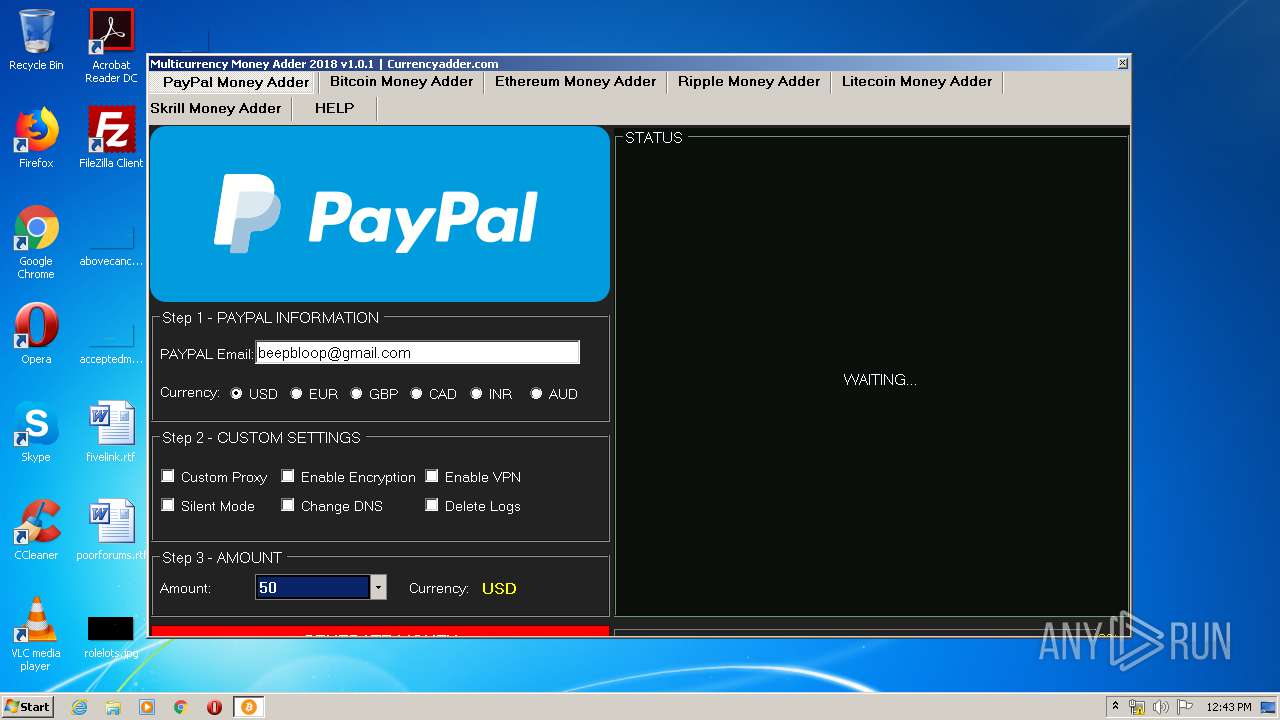This screenshot has width=1280, height=720.
Task: Check the Delete Logs option
Action: (x=432, y=505)
